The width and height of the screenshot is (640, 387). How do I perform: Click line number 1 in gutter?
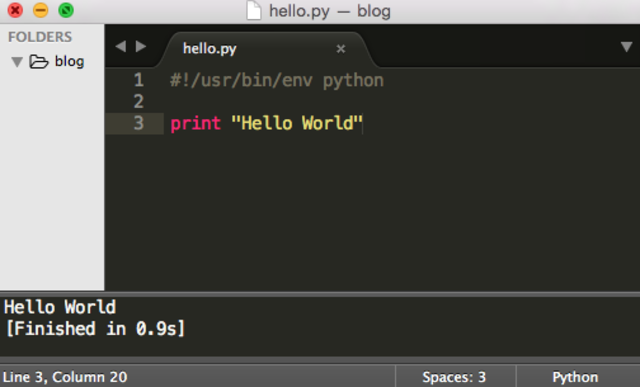click(x=139, y=80)
